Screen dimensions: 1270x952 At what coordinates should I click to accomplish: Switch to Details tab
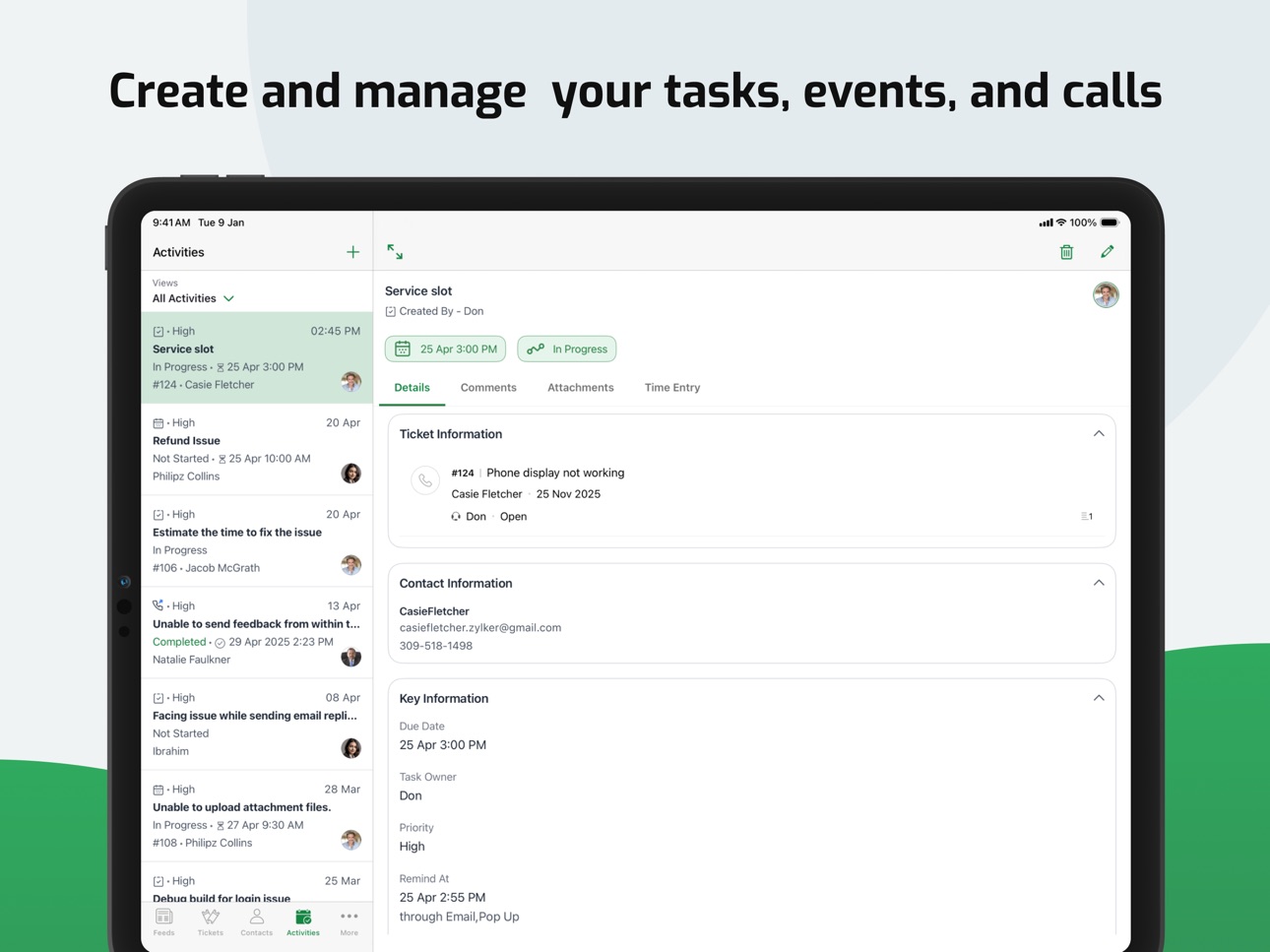tap(412, 388)
